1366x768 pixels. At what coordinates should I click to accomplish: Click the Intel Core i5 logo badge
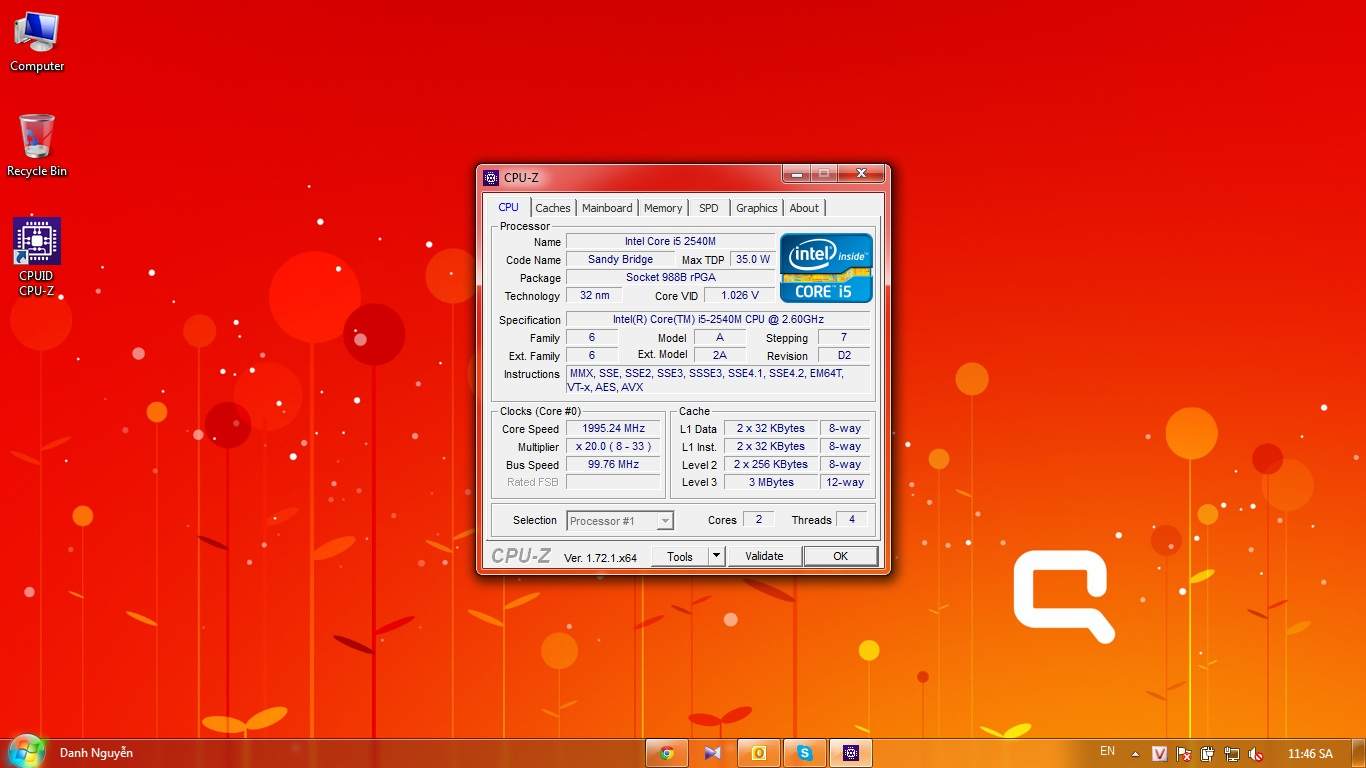(x=826, y=268)
